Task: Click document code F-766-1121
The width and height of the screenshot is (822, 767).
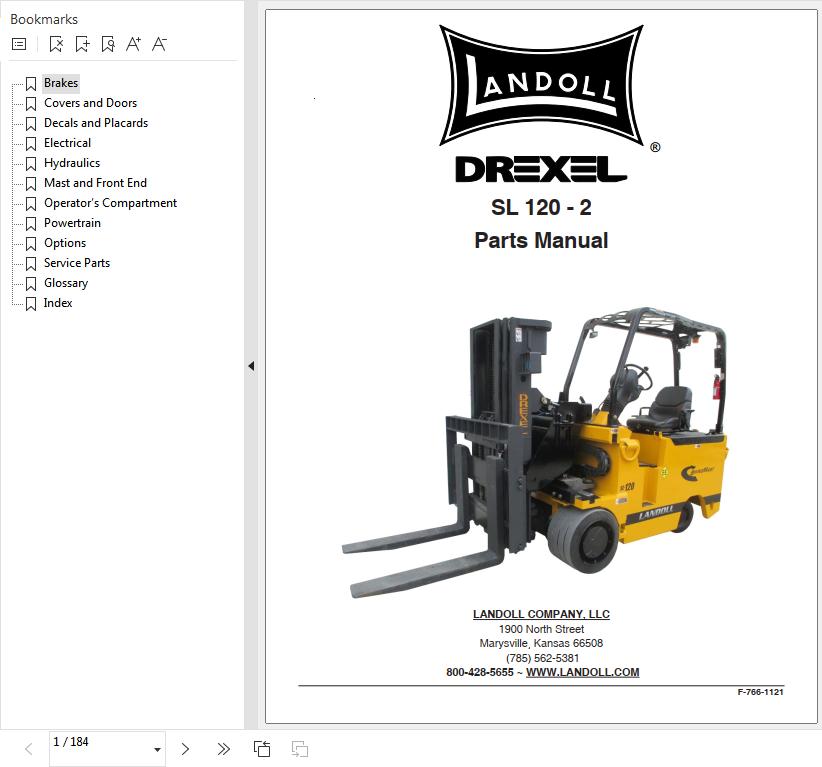Action: pos(760,692)
